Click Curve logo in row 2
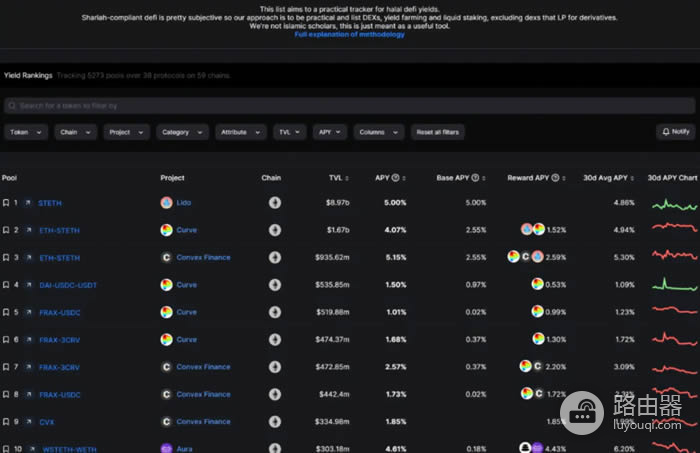700x453 pixels. click(167, 230)
